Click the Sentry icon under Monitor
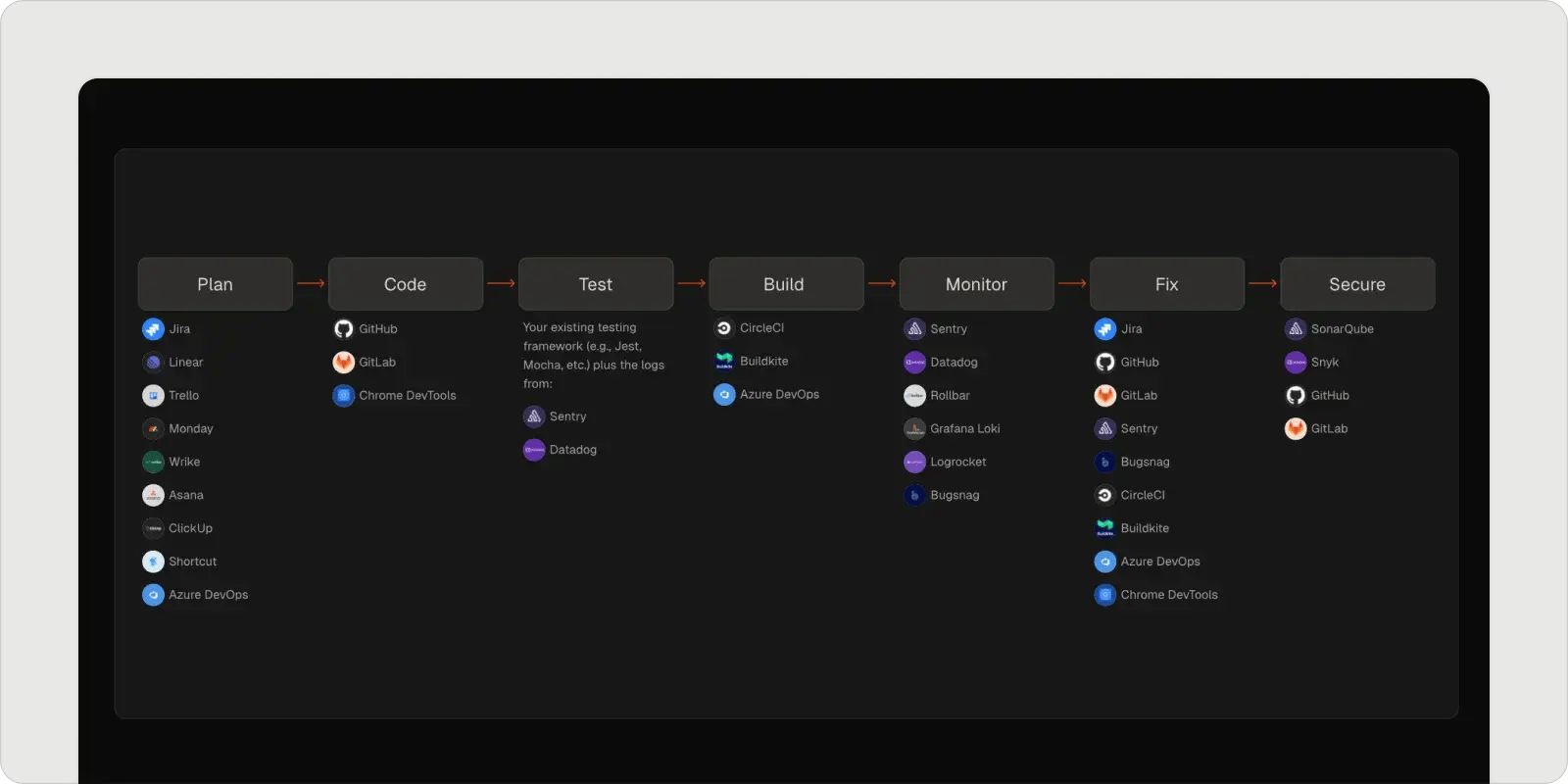Screen dimensions: 1568x784 tap(914, 329)
